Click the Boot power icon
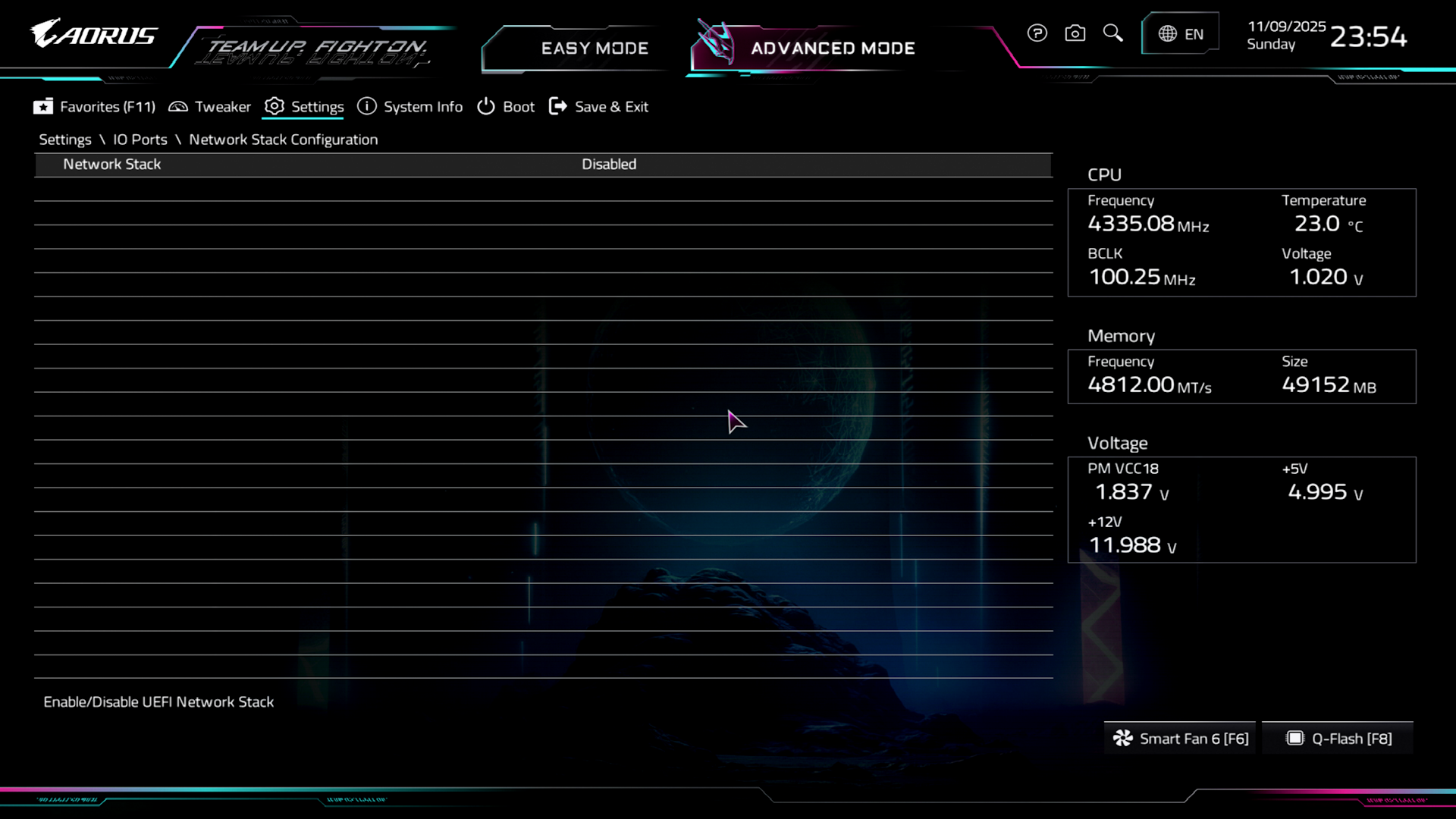Image resolution: width=1456 pixels, height=819 pixels. point(485,107)
